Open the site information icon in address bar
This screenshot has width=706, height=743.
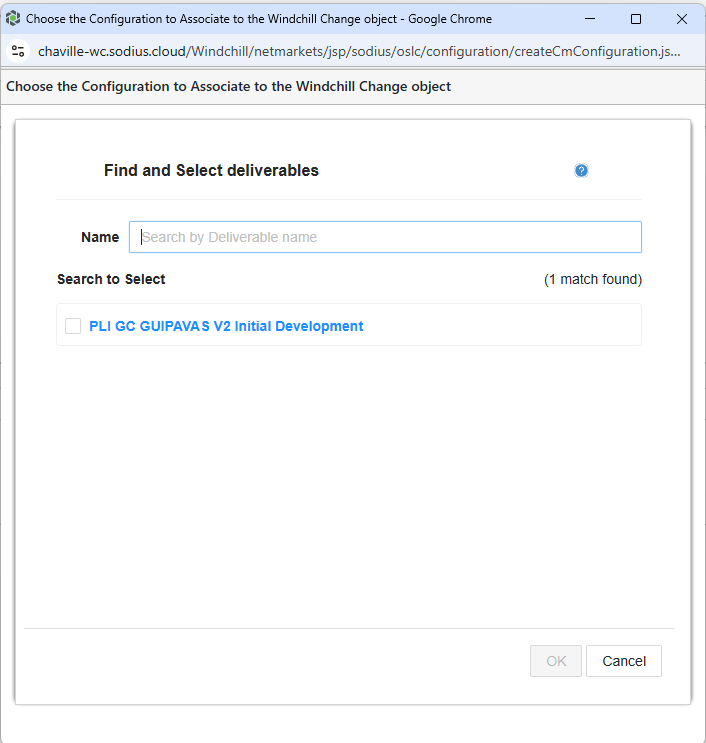coord(17,51)
